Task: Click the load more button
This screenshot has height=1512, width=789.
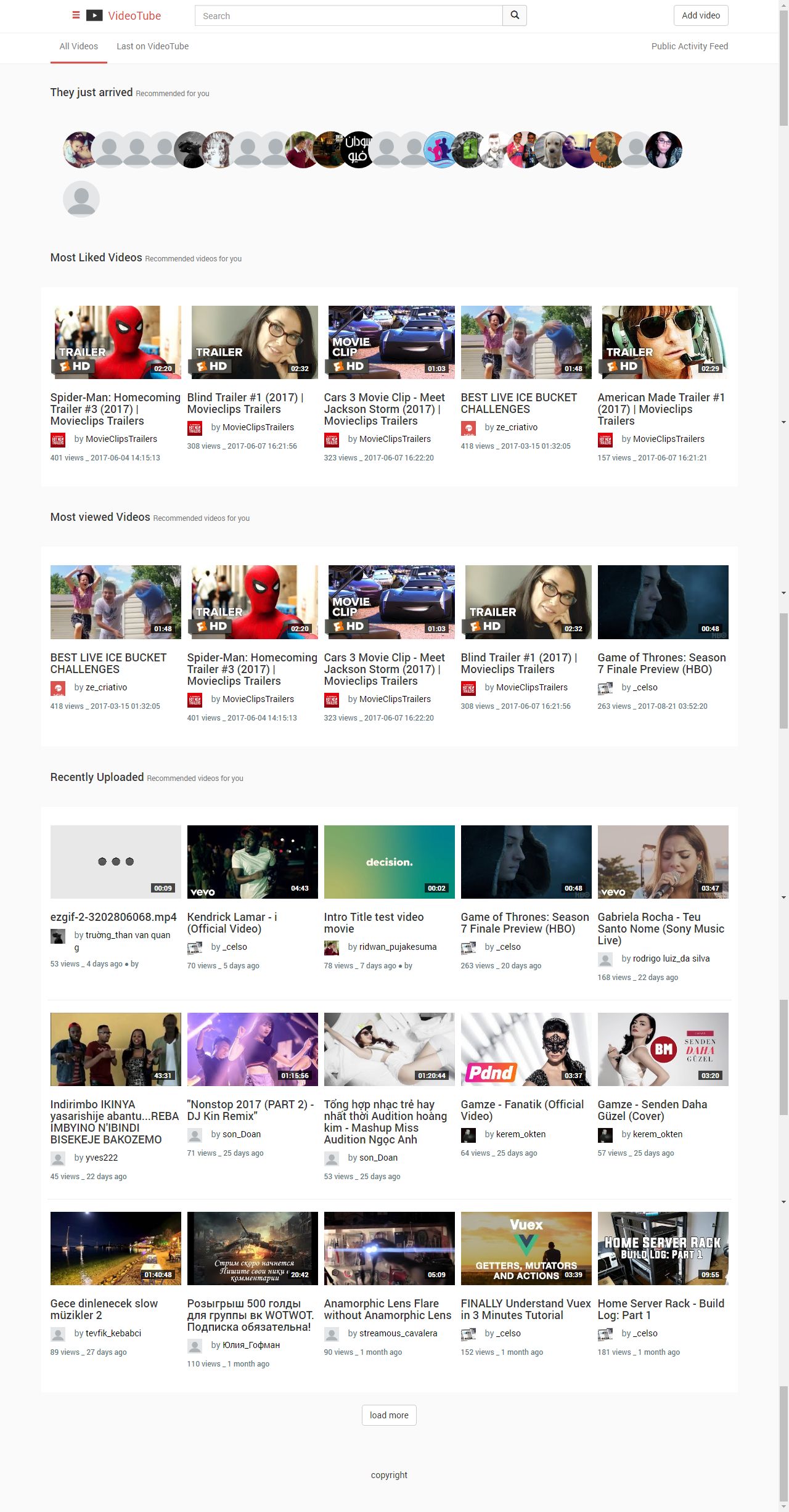Action: 389,1415
